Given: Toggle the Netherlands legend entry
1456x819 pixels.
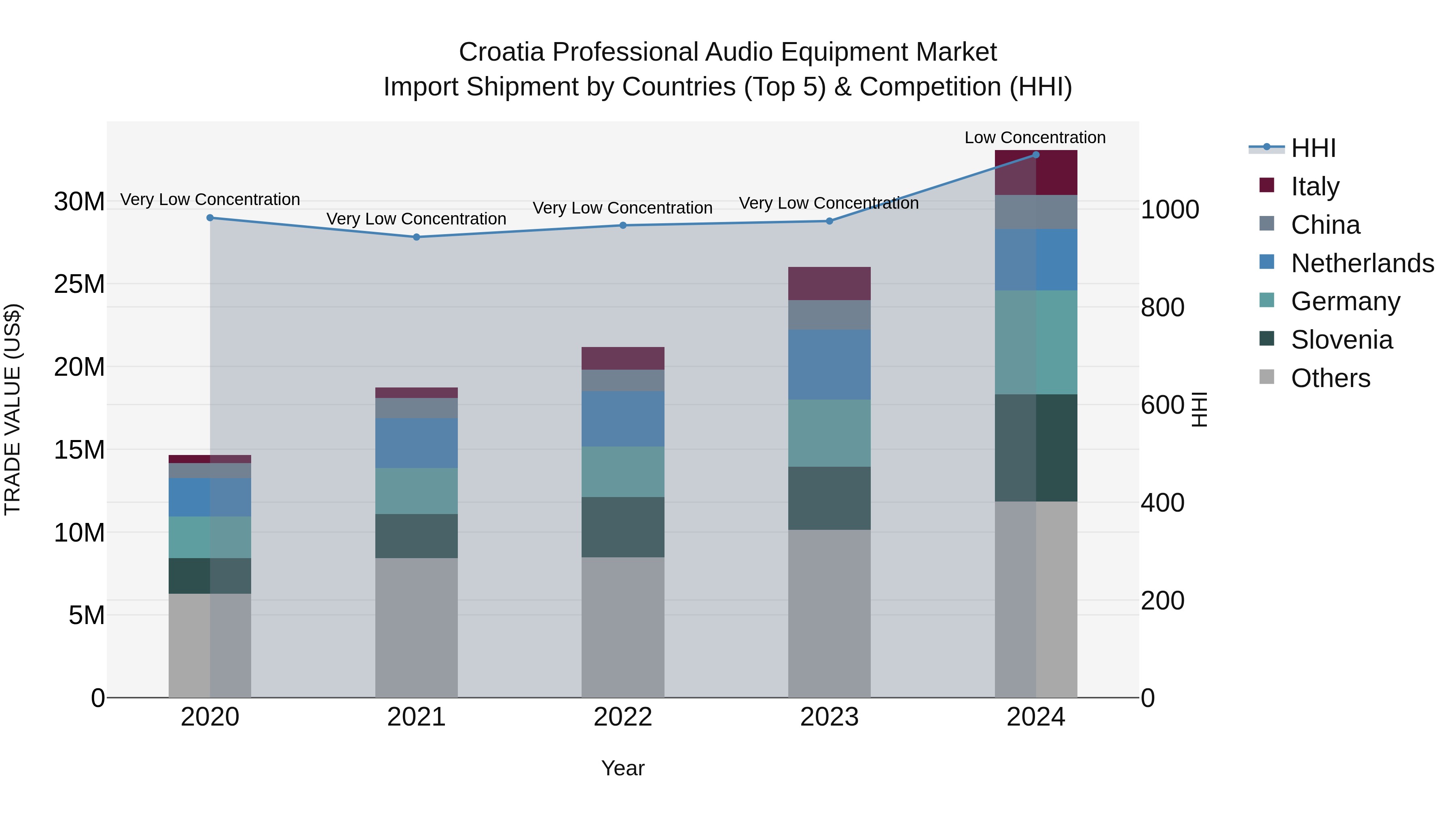Looking at the screenshot, I should (x=1347, y=263).
